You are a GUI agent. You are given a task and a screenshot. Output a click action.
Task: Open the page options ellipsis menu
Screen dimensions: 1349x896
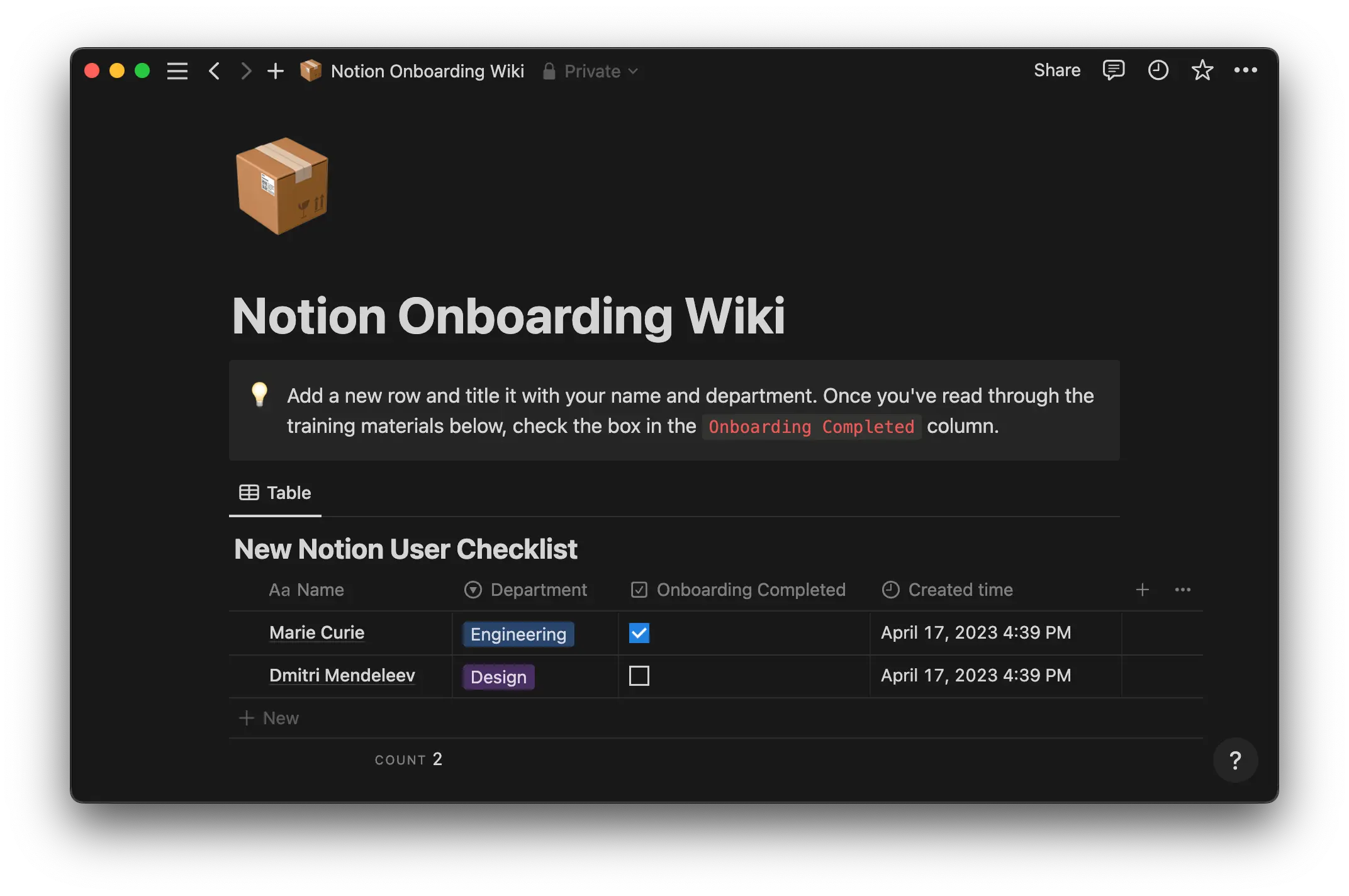(1246, 70)
